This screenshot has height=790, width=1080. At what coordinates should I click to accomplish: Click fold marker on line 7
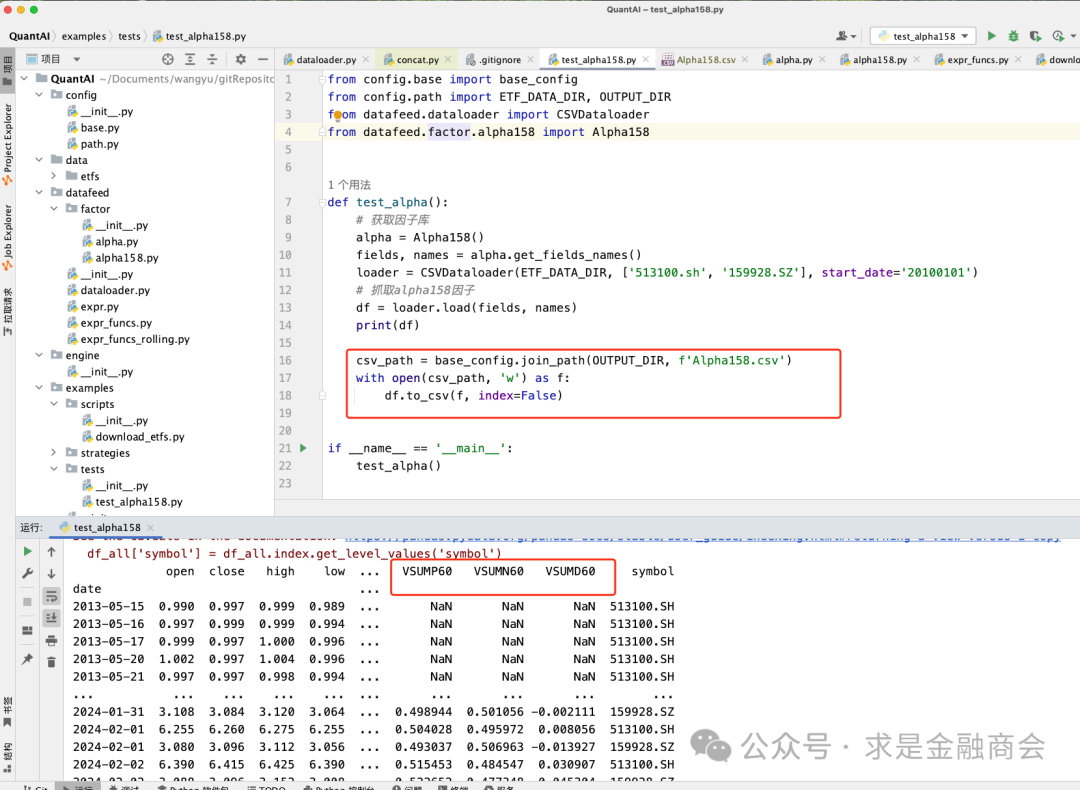(x=322, y=202)
